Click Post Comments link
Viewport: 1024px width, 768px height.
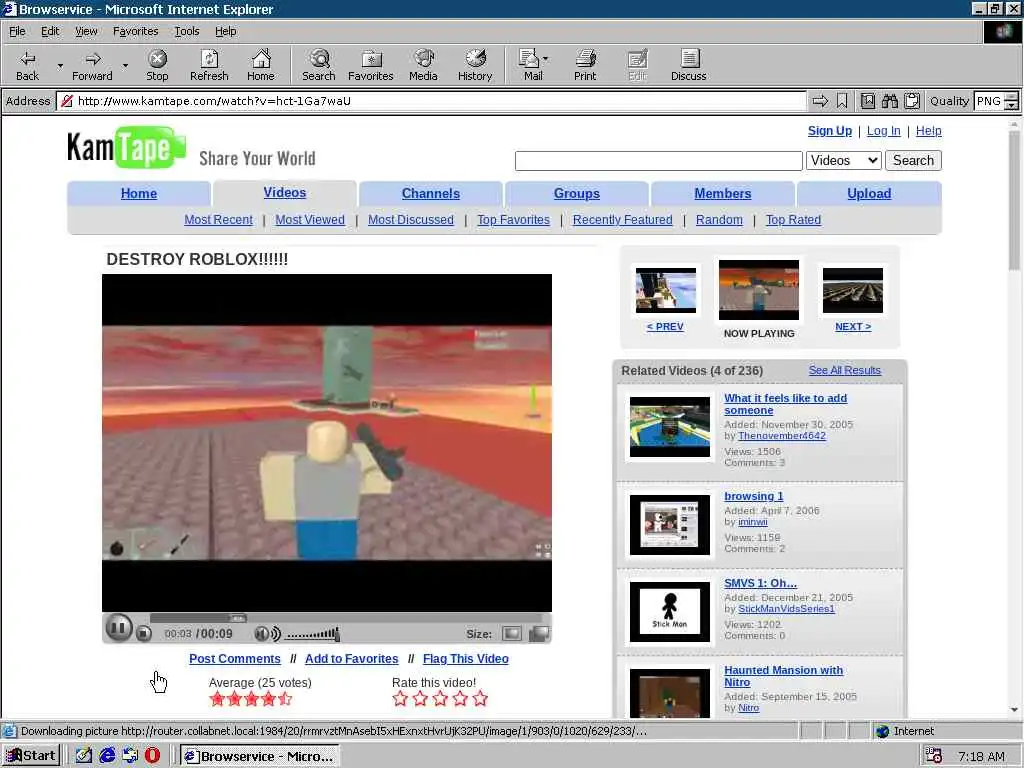click(x=234, y=659)
